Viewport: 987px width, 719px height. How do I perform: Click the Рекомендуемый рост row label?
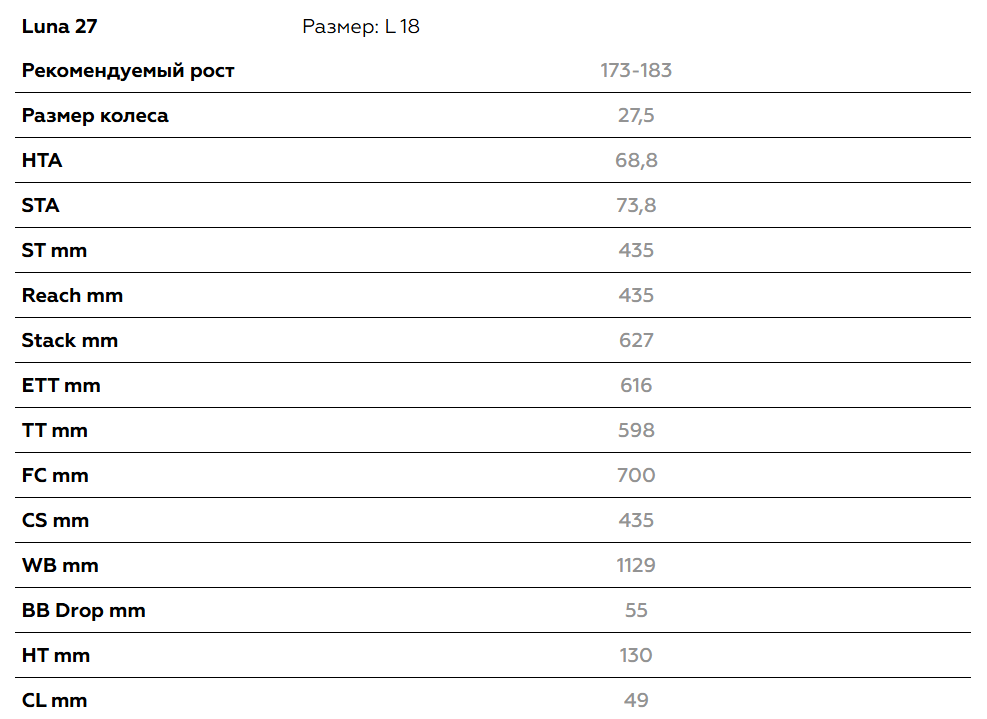point(128,71)
